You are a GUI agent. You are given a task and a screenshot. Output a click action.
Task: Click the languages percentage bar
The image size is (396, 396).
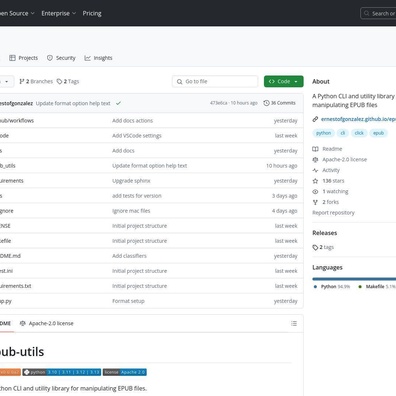(x=354, y=279)
